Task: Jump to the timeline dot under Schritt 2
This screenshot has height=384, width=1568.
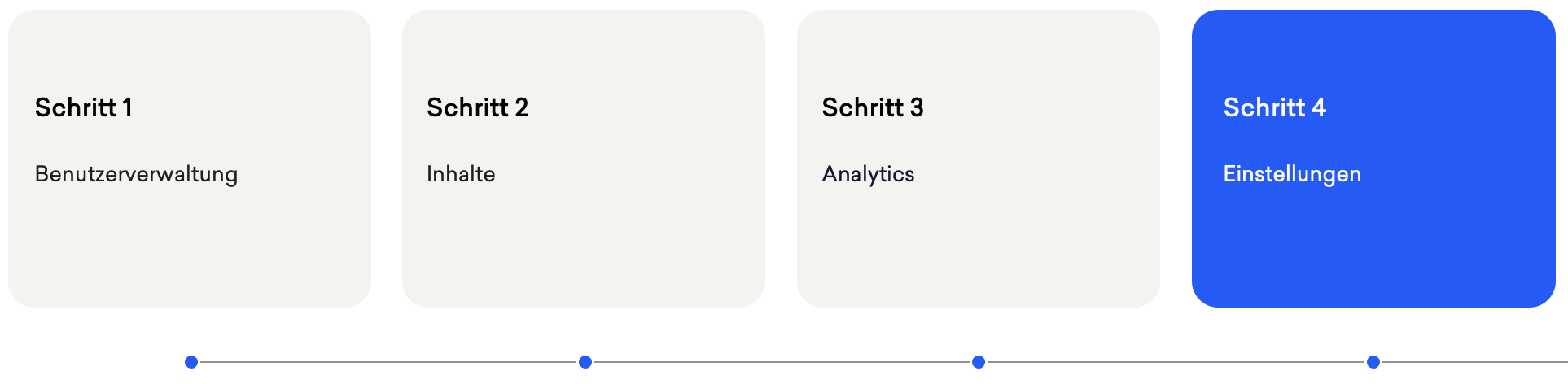Action: [585, 362]
